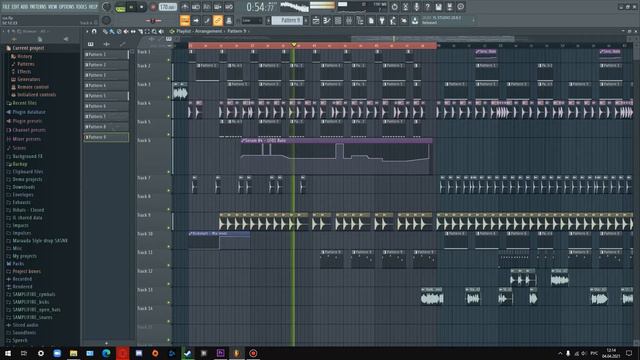The image size is (640, 360).
Task: Click the view channel rack shortcut icon
Action: click(x=338, y=20)
